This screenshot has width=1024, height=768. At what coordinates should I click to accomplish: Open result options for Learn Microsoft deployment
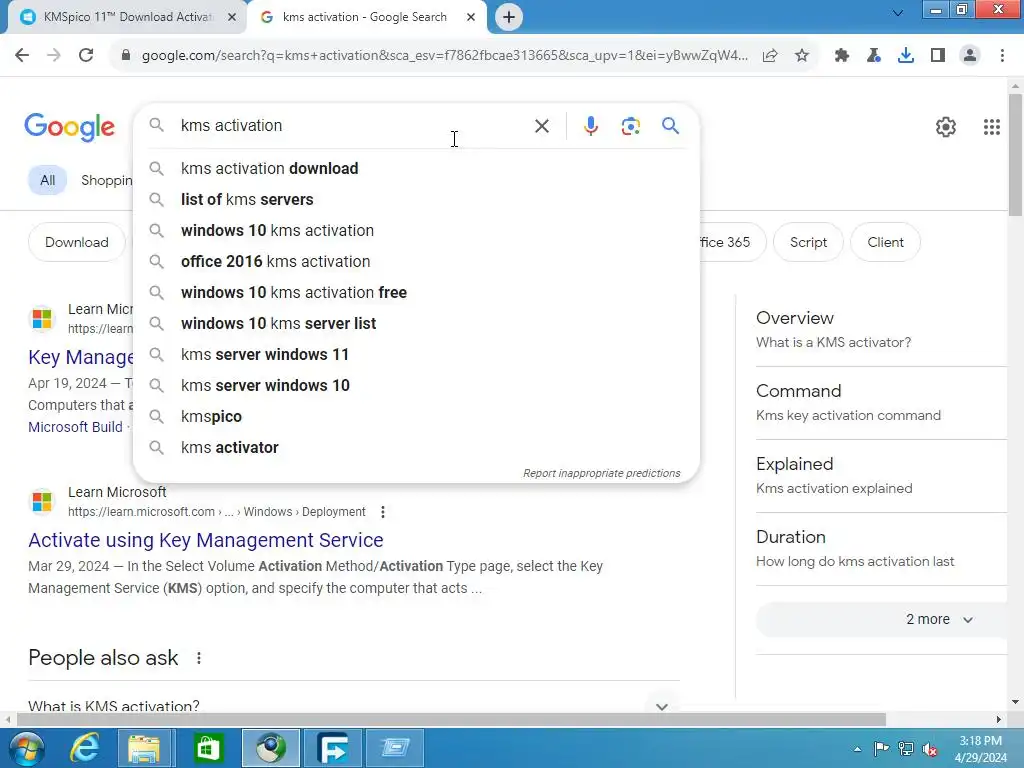click(383, 512)
